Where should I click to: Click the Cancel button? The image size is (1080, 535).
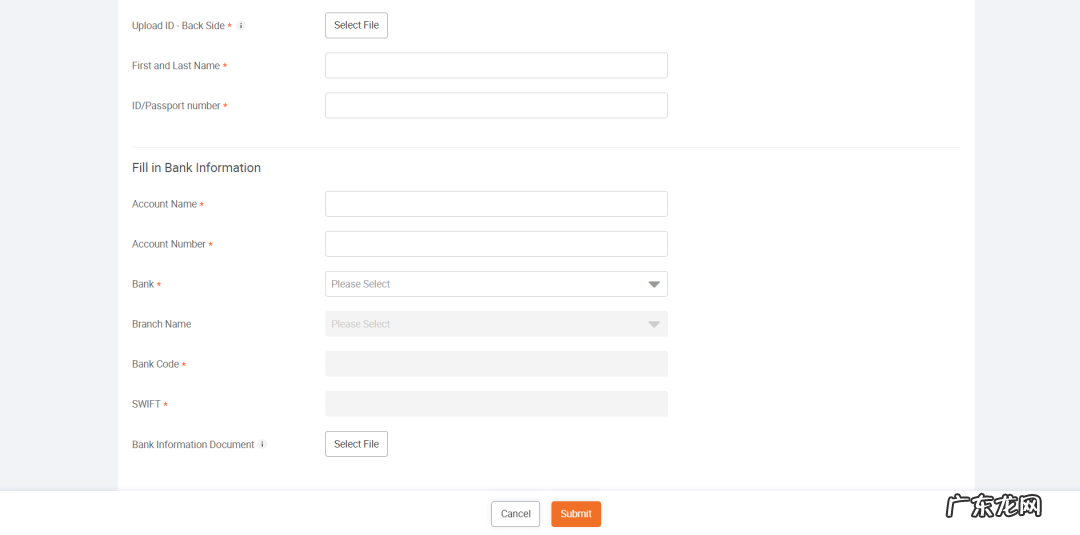click(515, 514)
